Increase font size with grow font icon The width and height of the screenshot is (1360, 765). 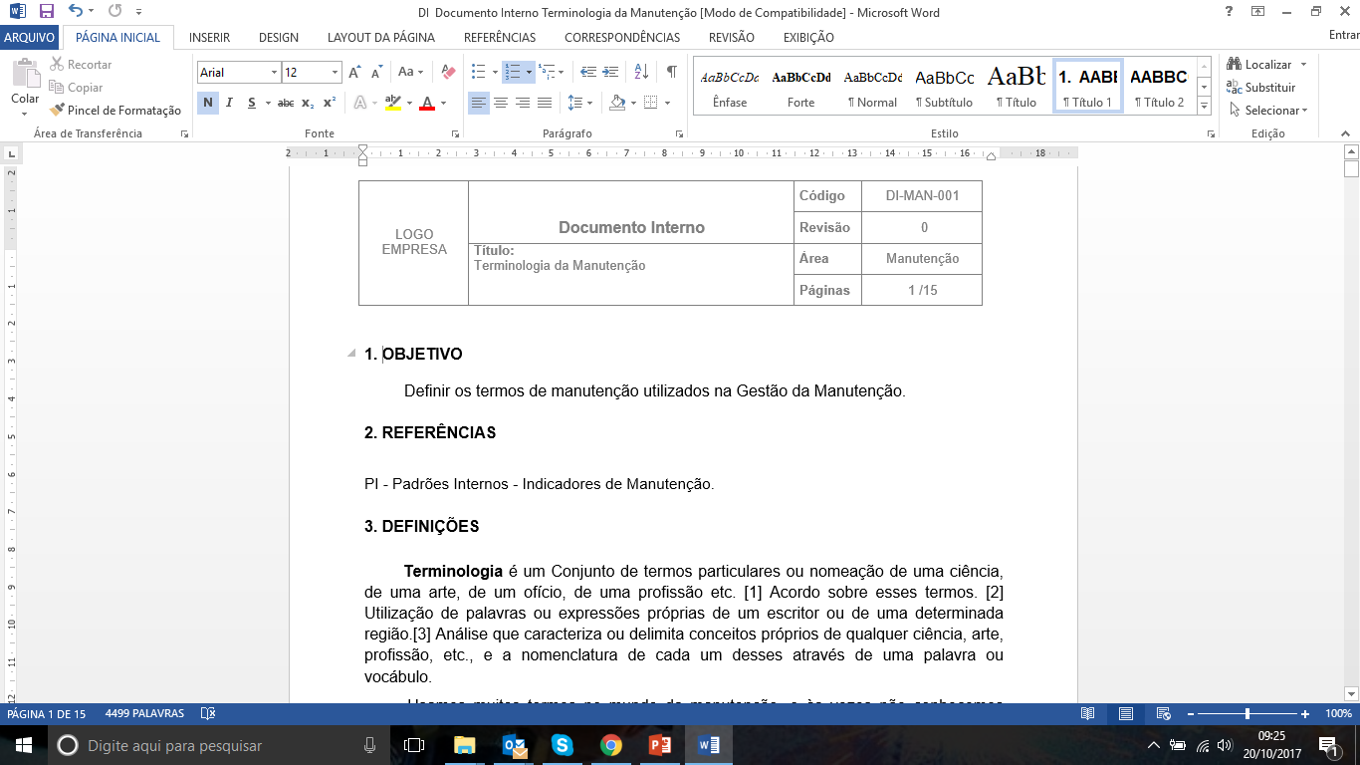tap(355, 72)
